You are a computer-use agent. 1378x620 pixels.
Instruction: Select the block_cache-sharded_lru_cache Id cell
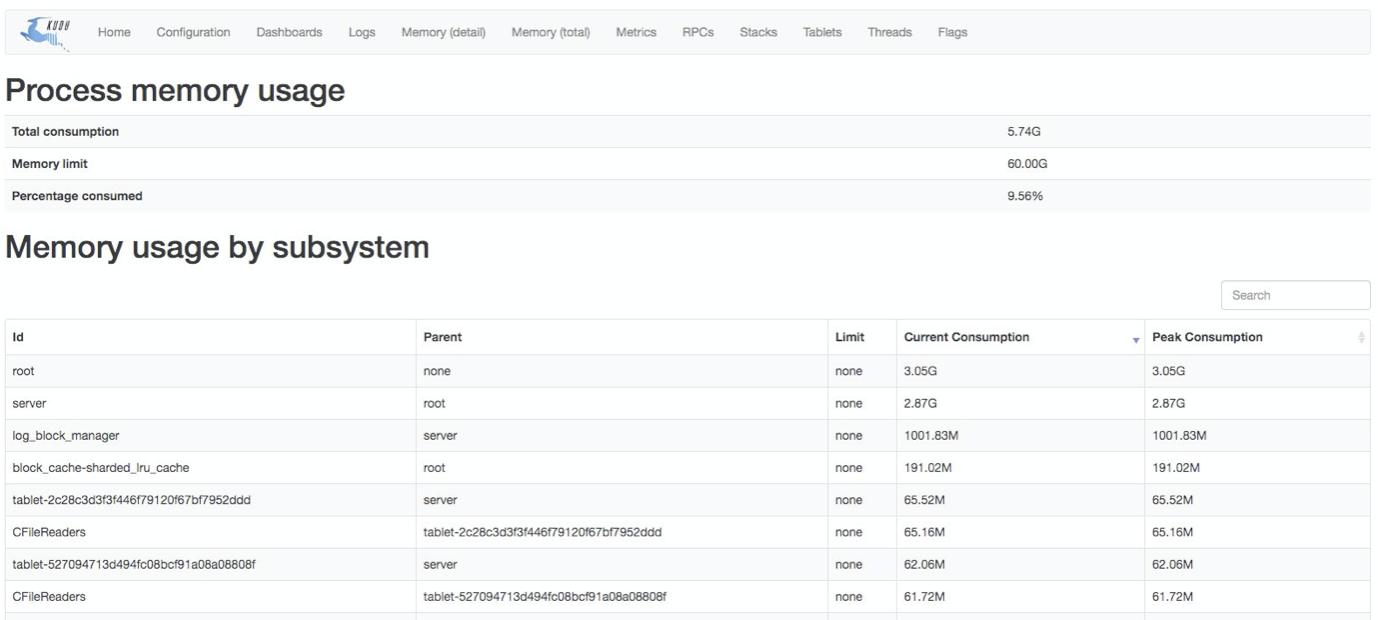click(x=211, y=468)
